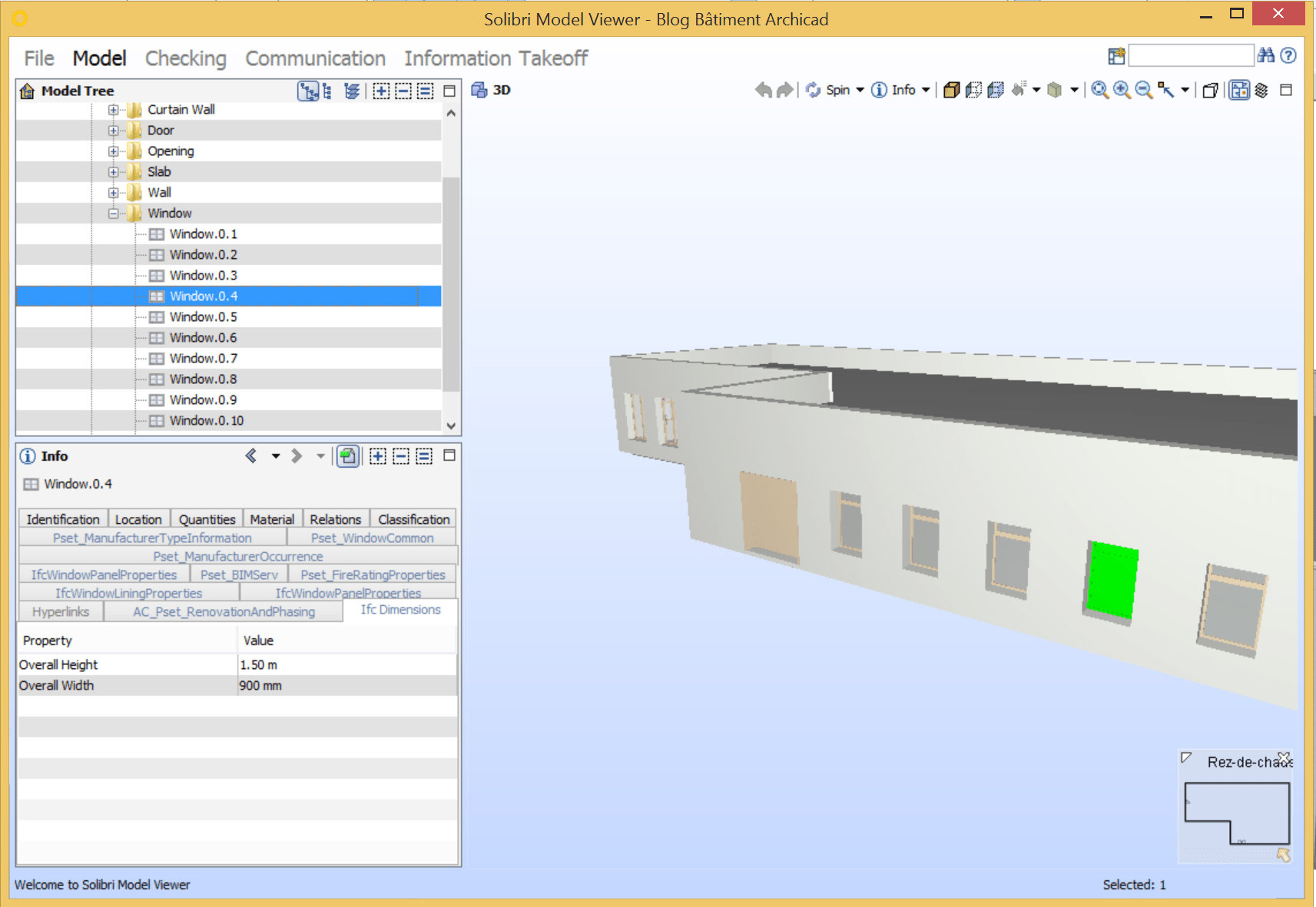Viewport: 1316px width, 907px height.
Task: Click the binoculars find icon
Action: coord(1266,55)
